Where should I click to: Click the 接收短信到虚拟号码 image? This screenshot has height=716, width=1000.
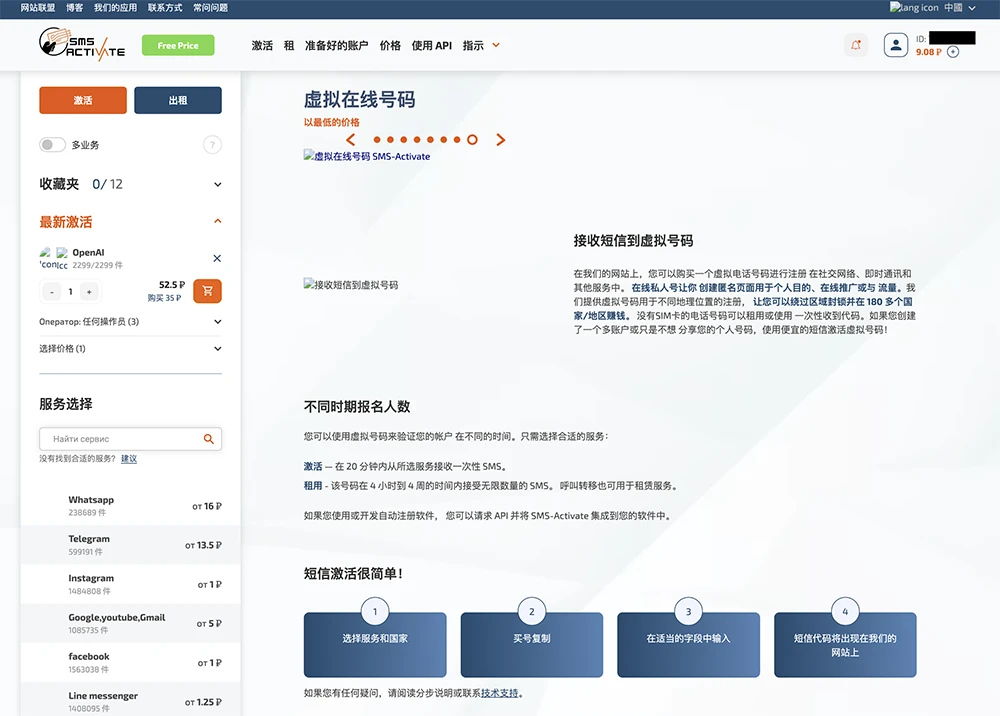pos(351,285)
